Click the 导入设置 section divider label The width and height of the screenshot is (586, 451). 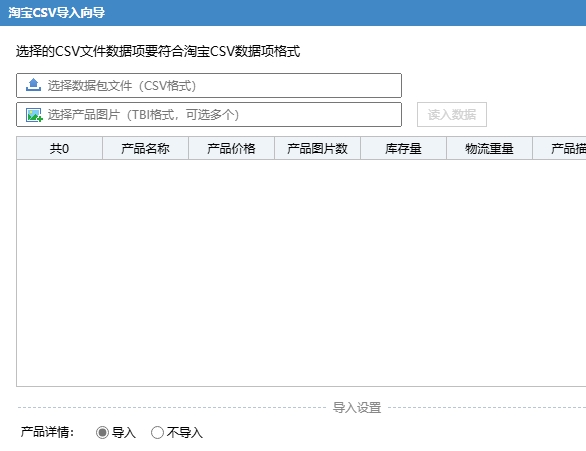coord(357,407)
